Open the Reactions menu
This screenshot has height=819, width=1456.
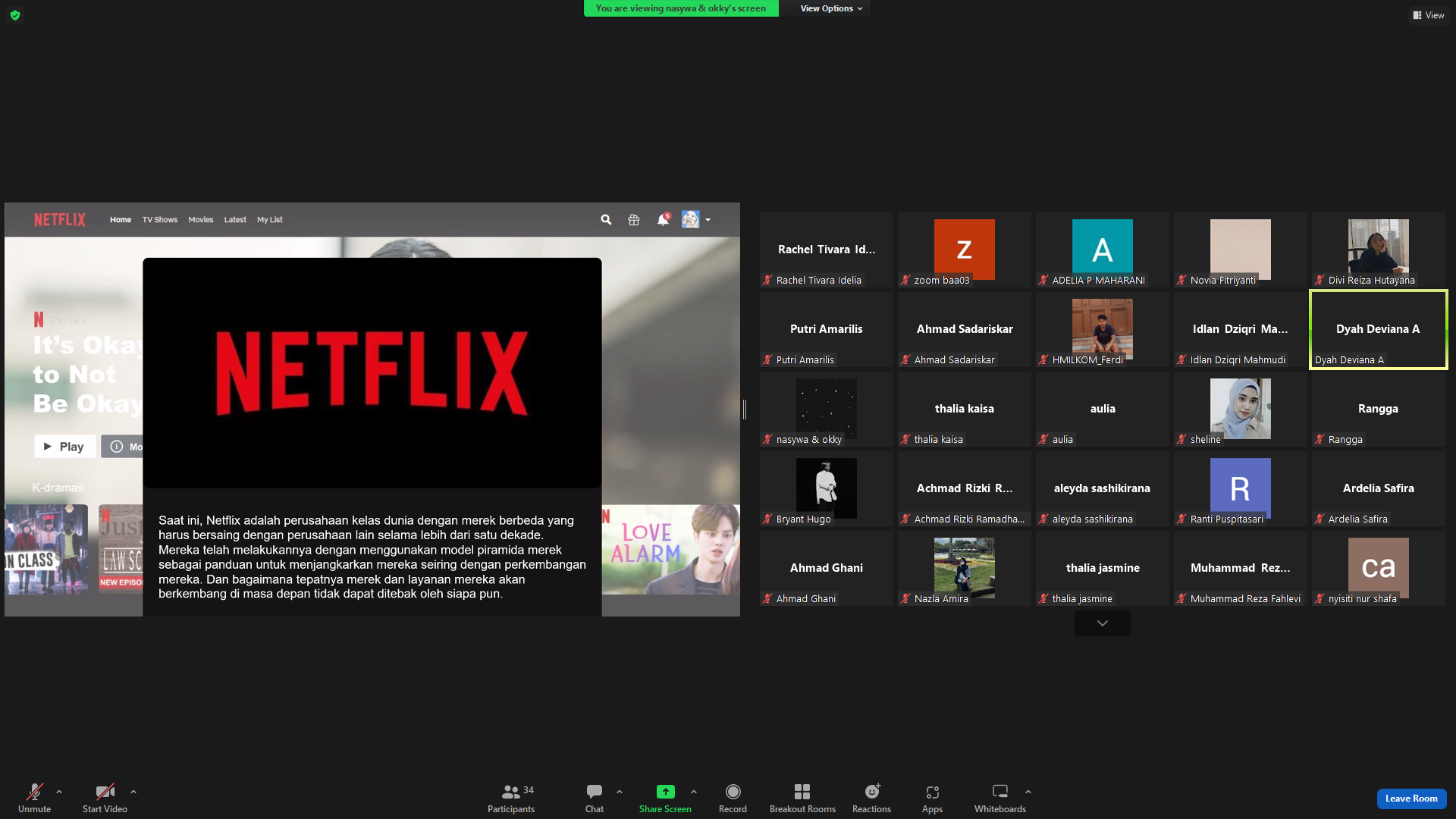(x=871, y=799)
